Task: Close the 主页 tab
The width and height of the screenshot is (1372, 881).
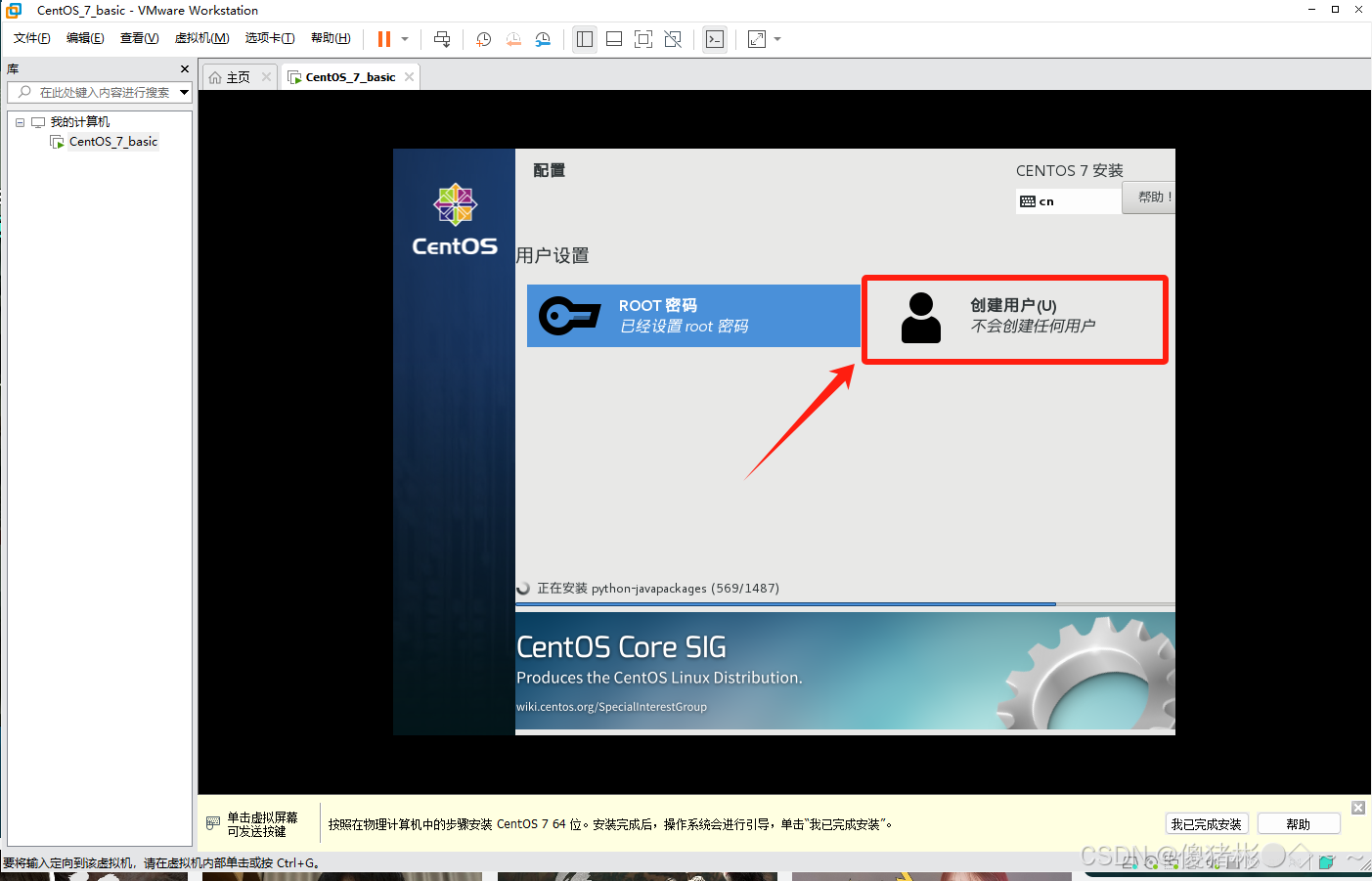Action: 266,77
